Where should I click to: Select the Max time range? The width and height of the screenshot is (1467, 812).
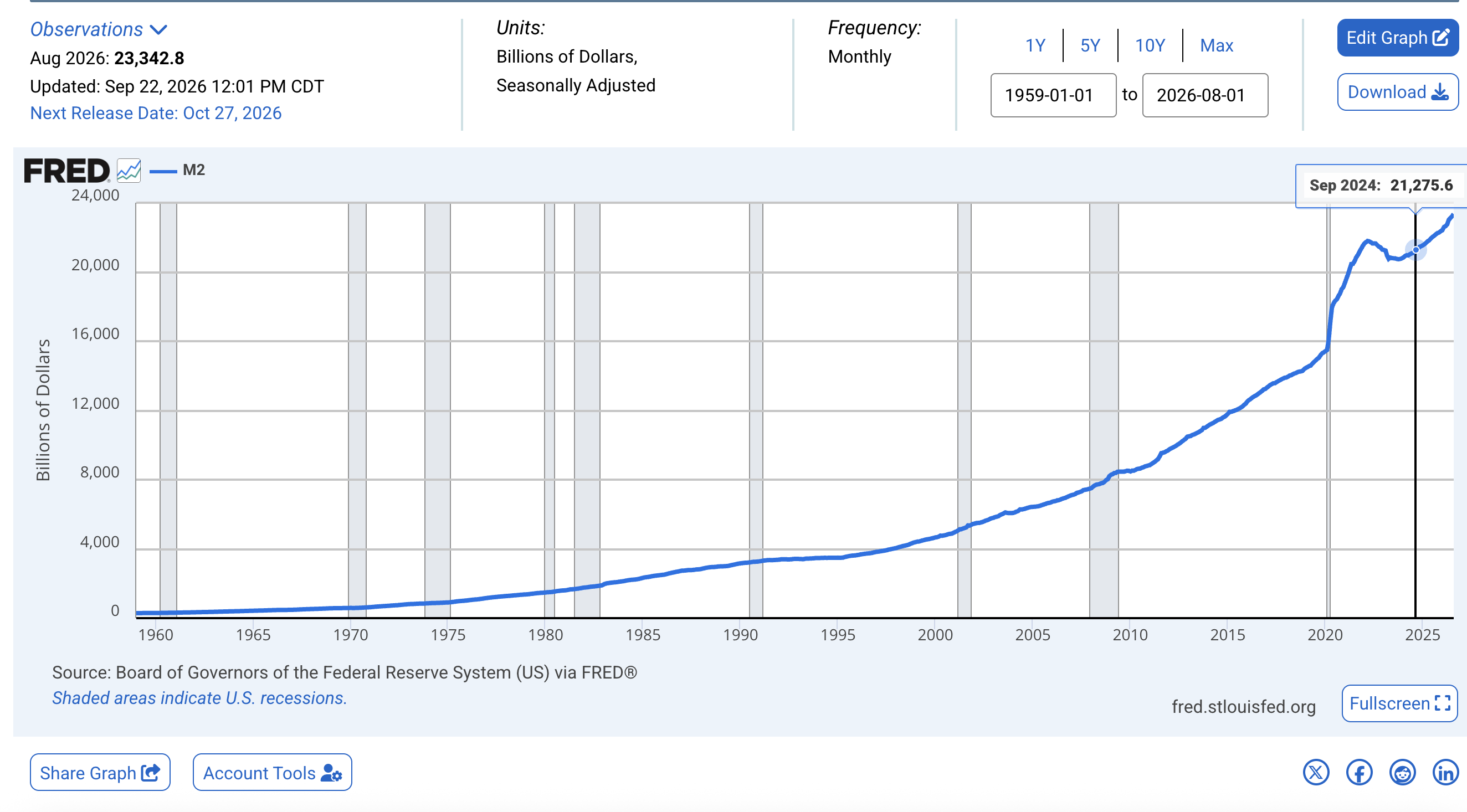[1217, 45]
